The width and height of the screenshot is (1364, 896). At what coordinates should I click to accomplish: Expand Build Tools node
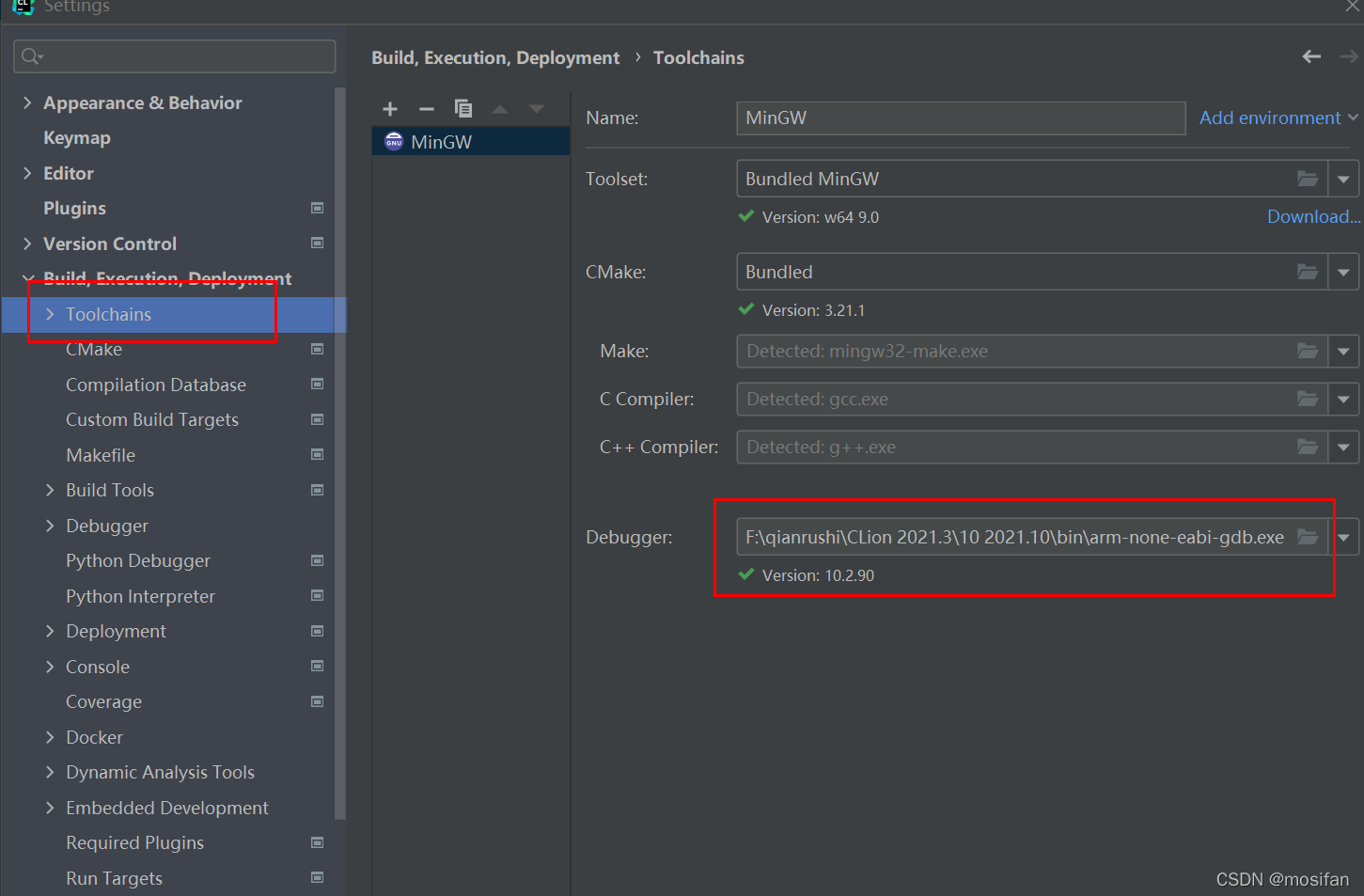(x=50, y=490)
